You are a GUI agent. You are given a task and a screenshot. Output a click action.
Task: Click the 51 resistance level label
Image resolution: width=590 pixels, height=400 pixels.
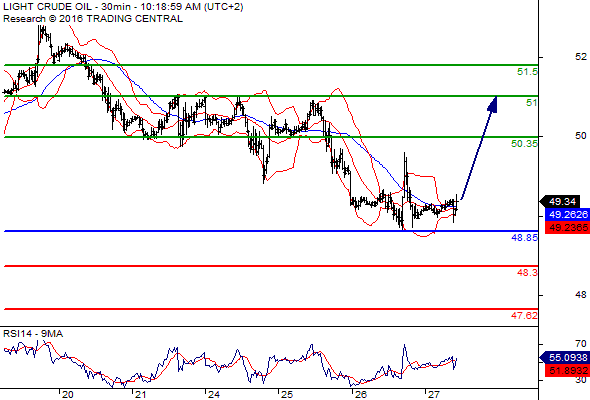532,102
